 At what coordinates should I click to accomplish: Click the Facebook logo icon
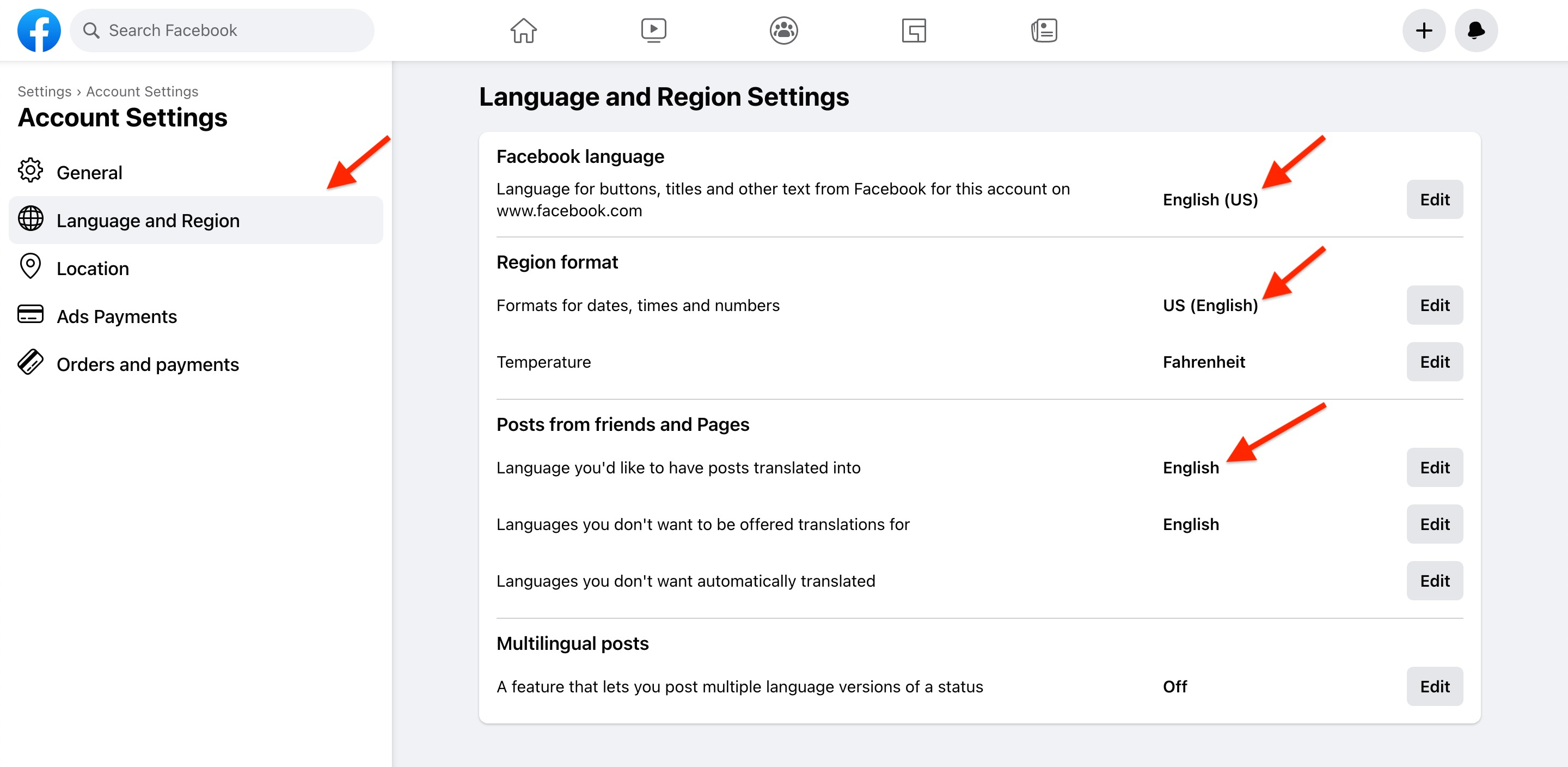click(39, 31)
